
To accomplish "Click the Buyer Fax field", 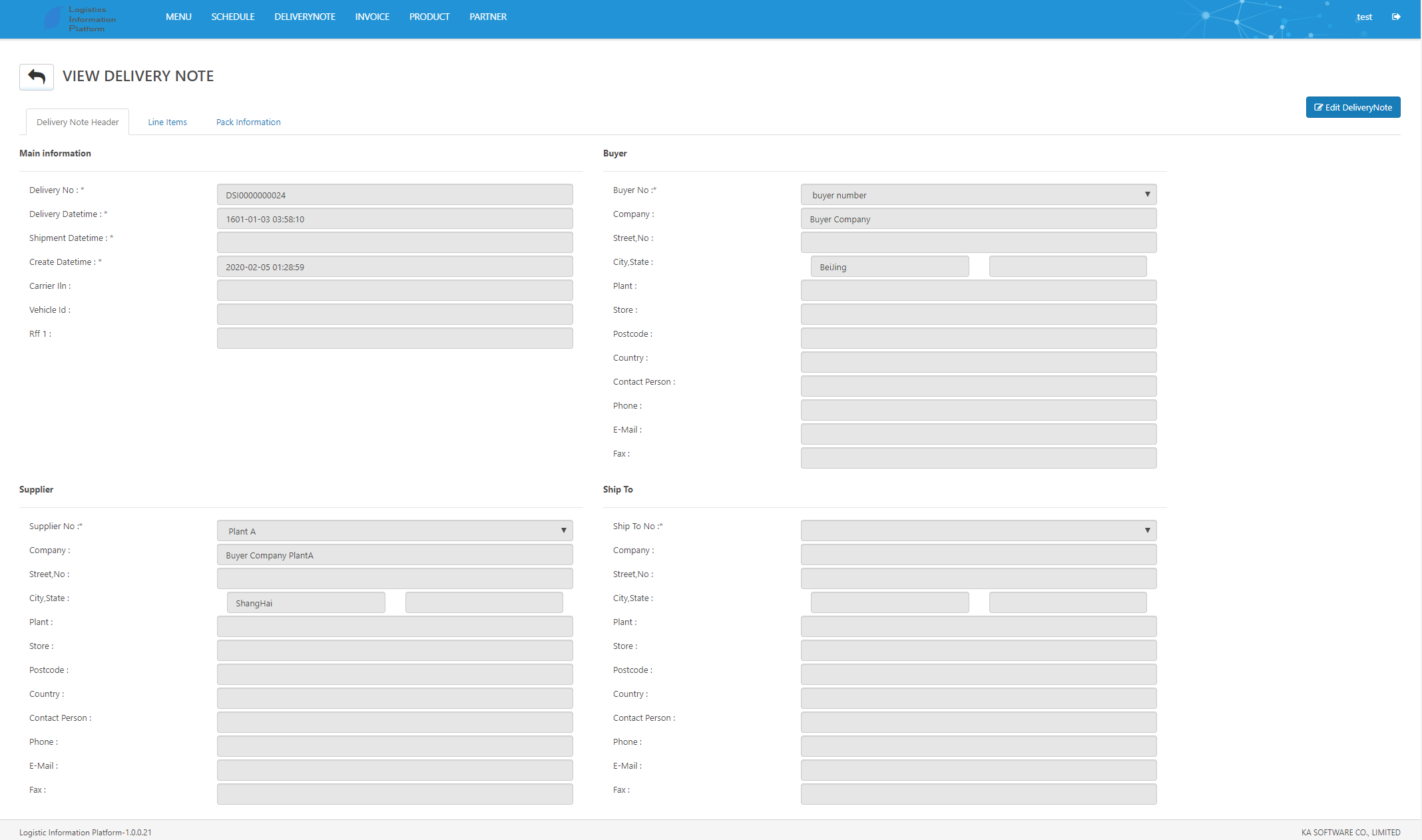I will 979,458.
